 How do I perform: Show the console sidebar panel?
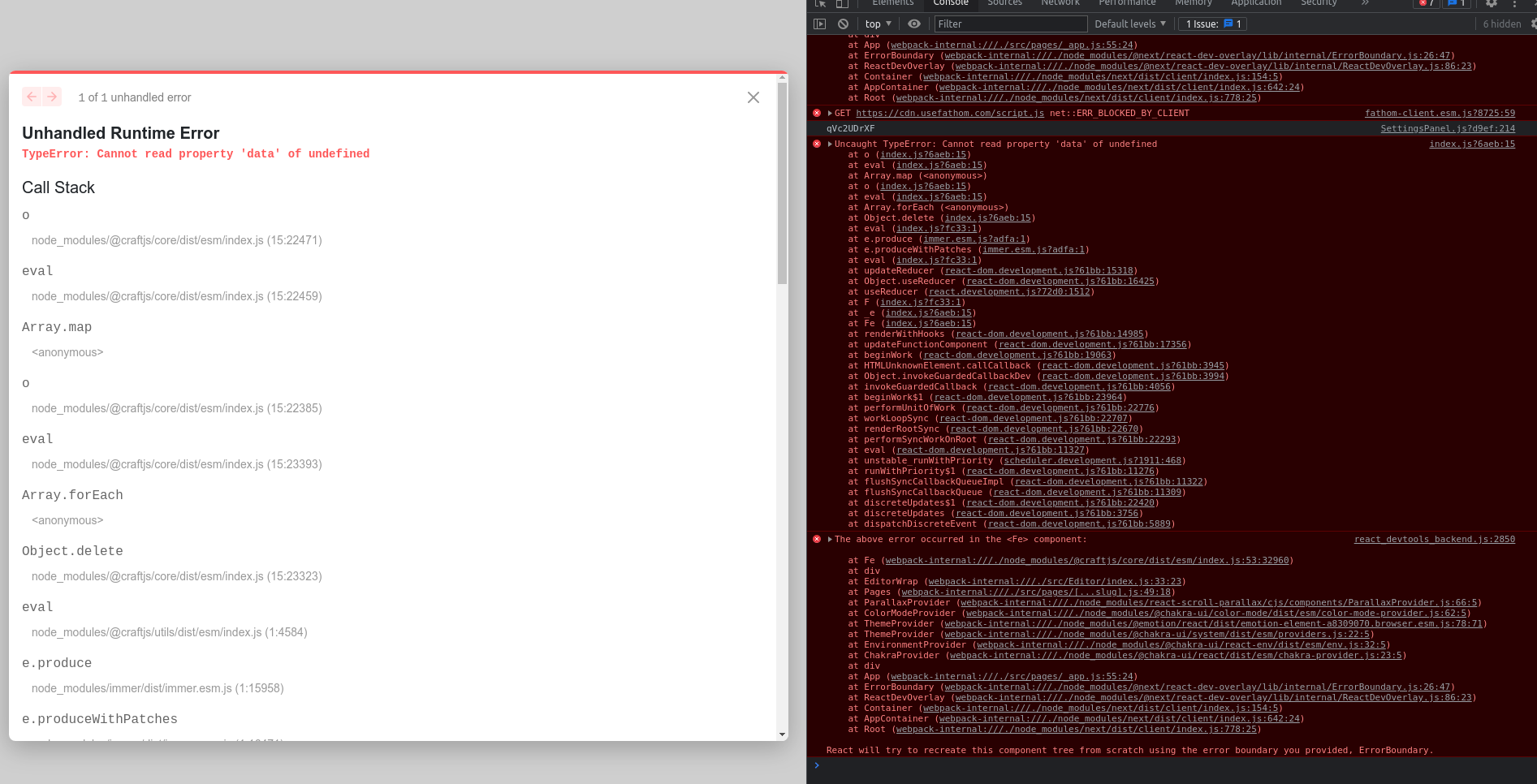click(x=819, y=24)
